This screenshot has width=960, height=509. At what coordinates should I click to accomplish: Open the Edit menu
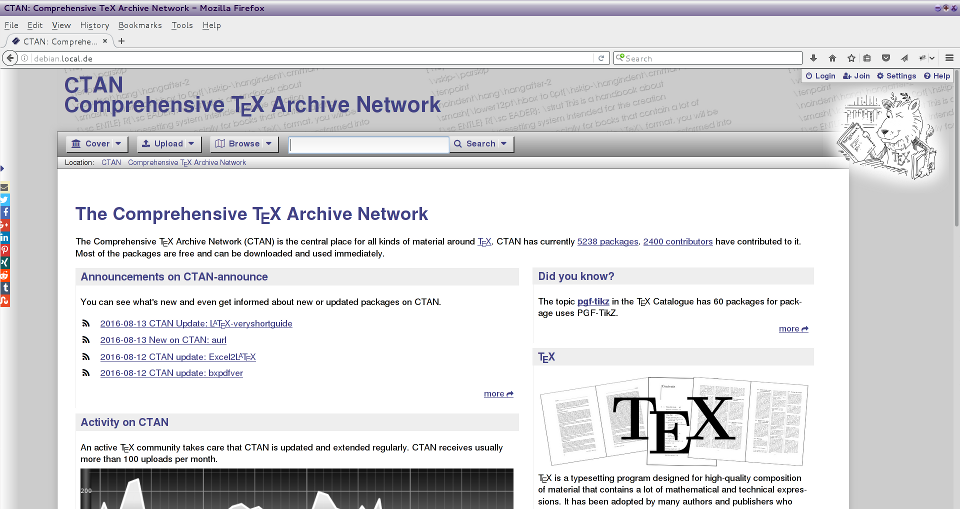(35, 25)
